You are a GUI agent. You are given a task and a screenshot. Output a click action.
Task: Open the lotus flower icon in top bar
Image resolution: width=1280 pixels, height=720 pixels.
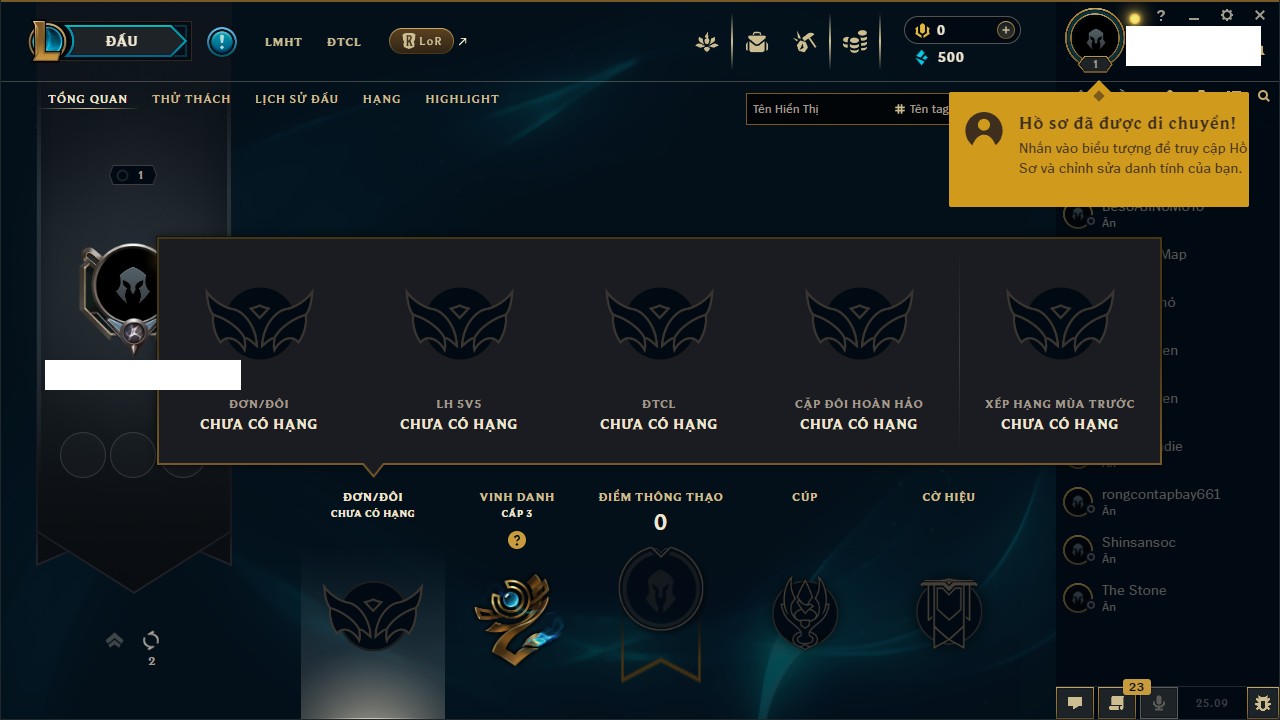point(707,42)
